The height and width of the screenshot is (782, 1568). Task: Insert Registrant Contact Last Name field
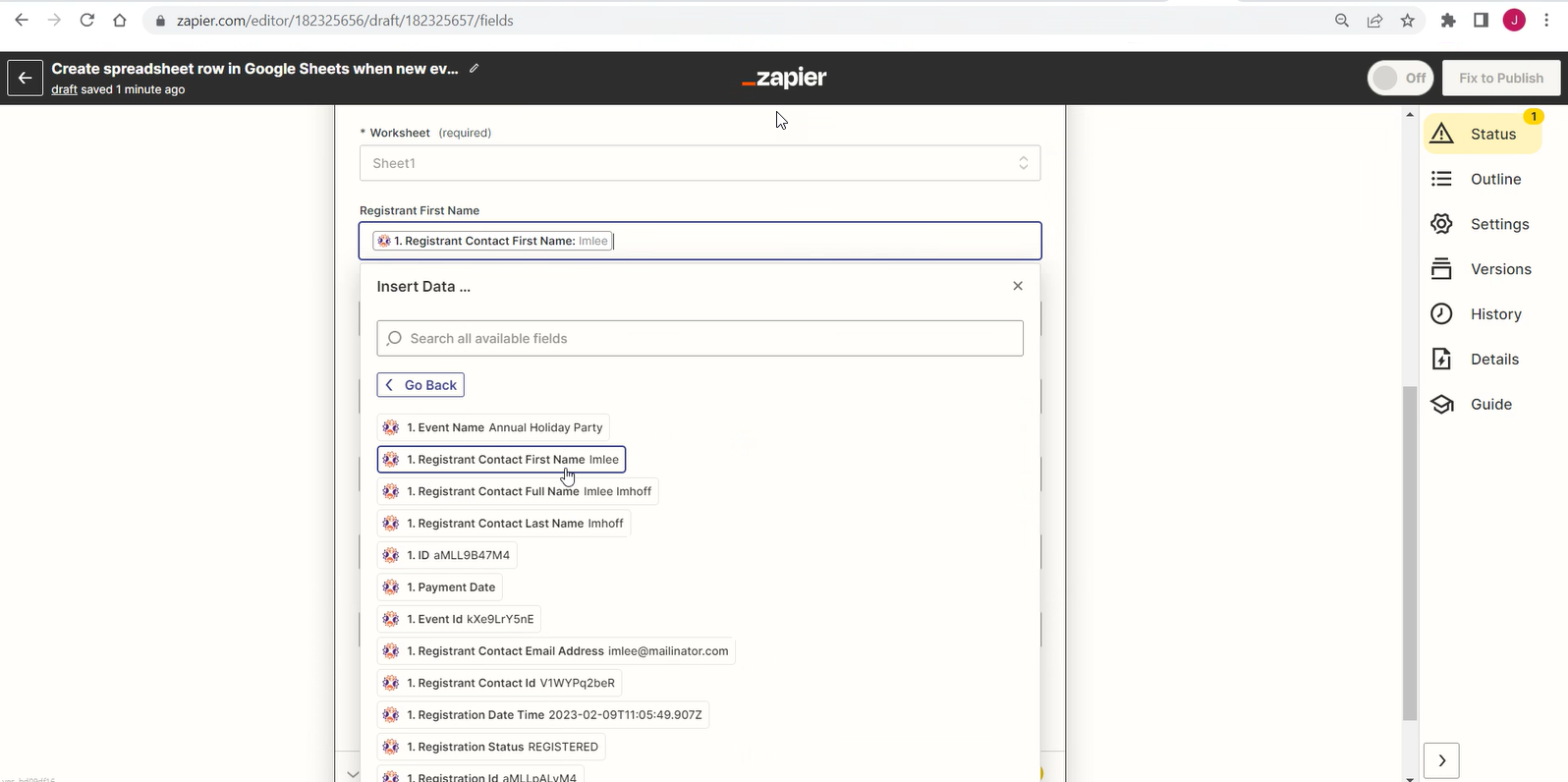[504, 524]
